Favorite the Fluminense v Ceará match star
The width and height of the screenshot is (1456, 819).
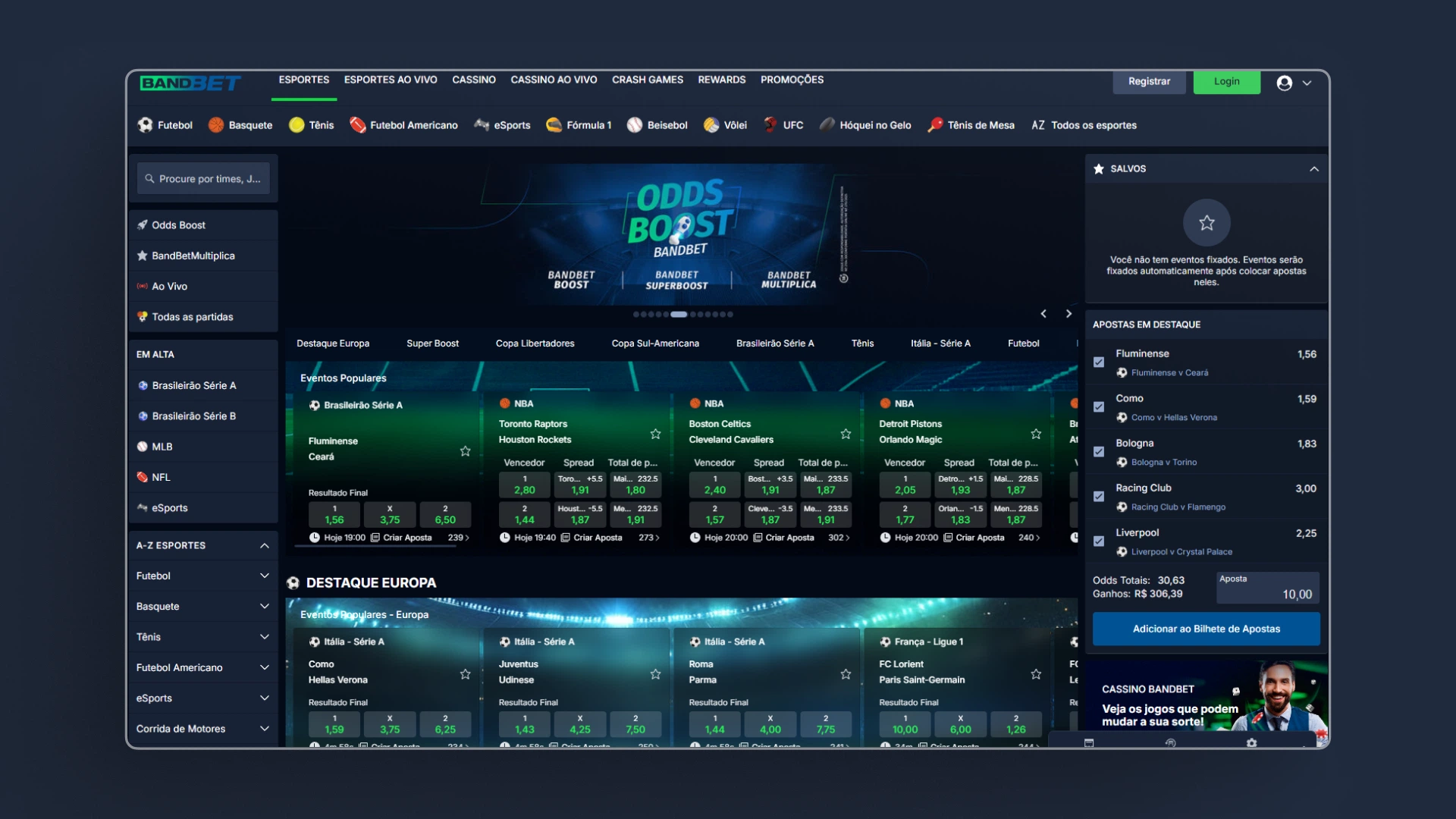(x=466, y=451)
